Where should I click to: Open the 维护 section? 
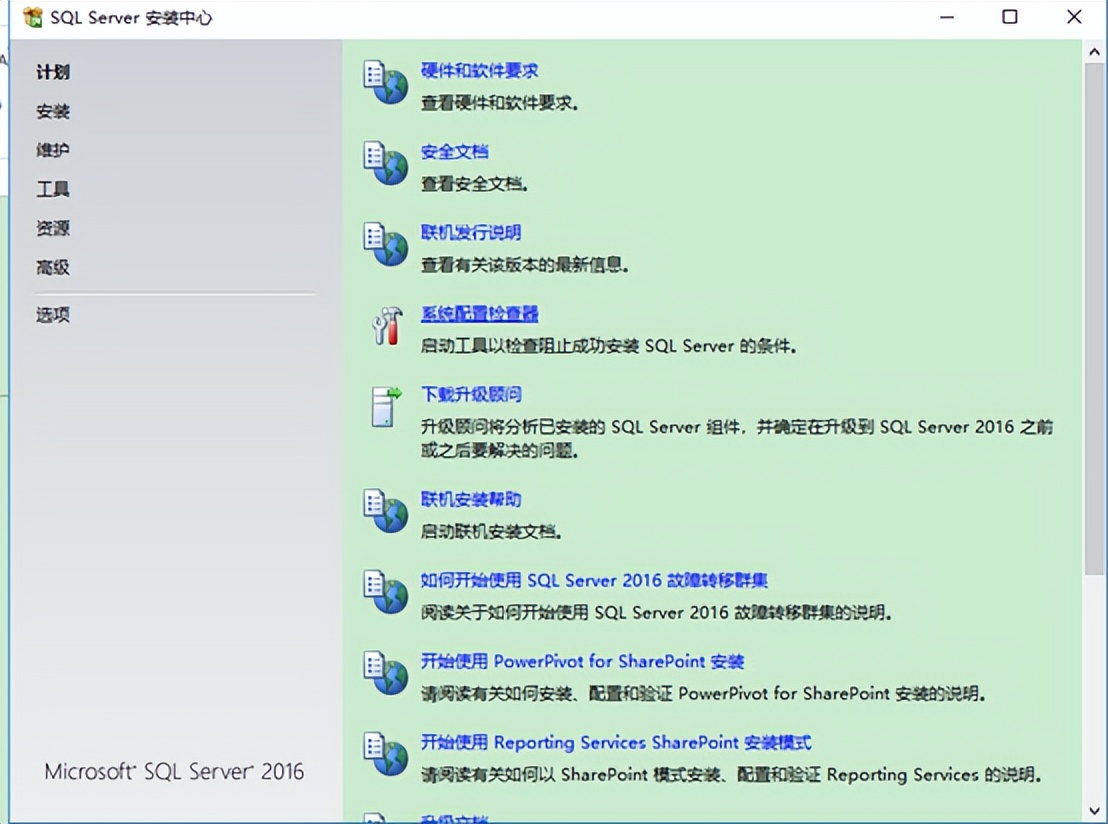53,150
